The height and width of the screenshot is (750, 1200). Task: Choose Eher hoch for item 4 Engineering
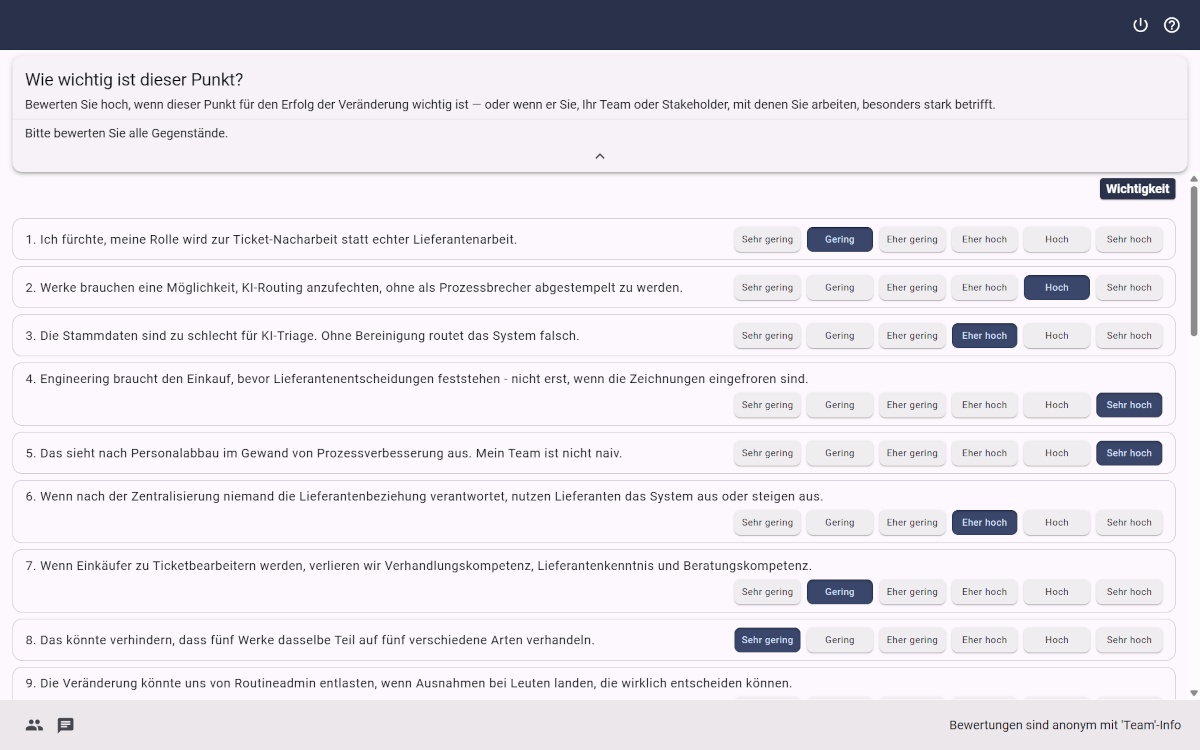(984, 405)
